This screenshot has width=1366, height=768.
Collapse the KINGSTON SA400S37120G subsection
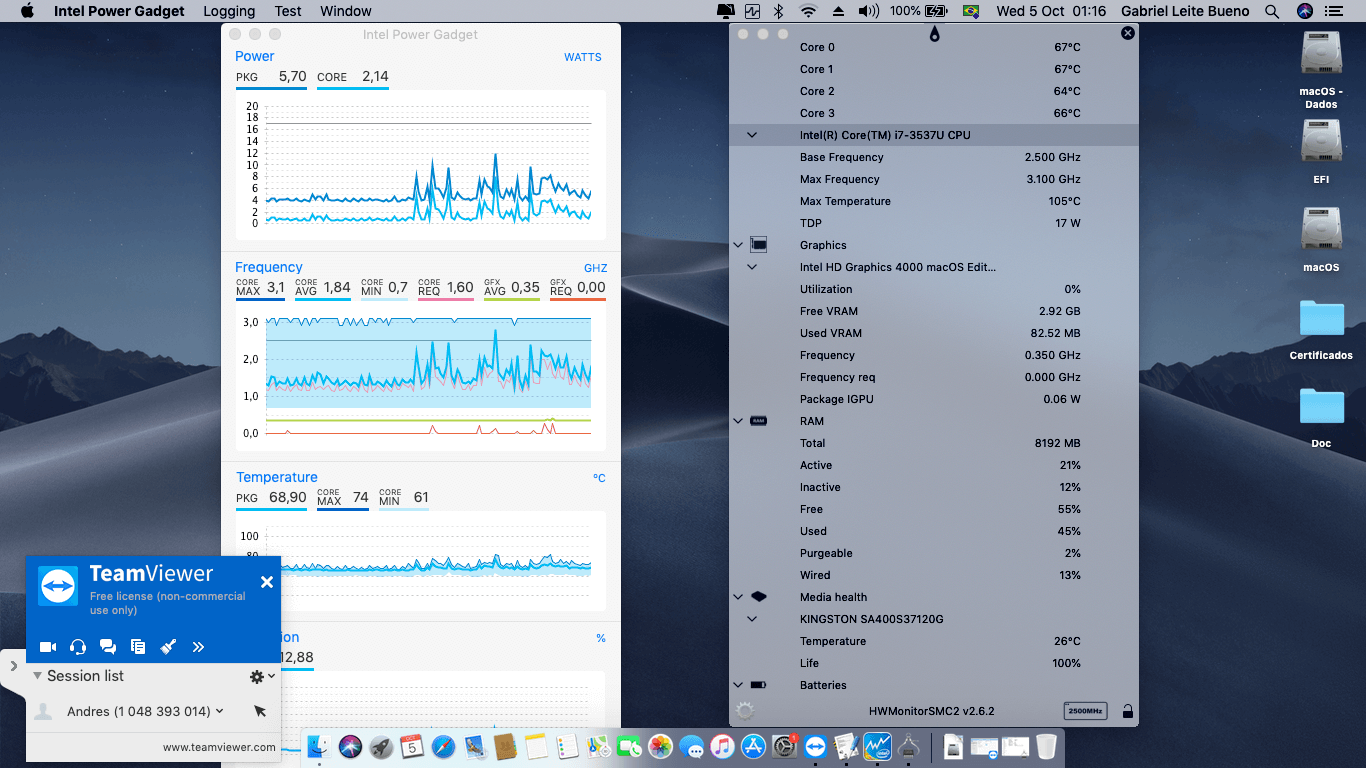click(x=752, y=619)
